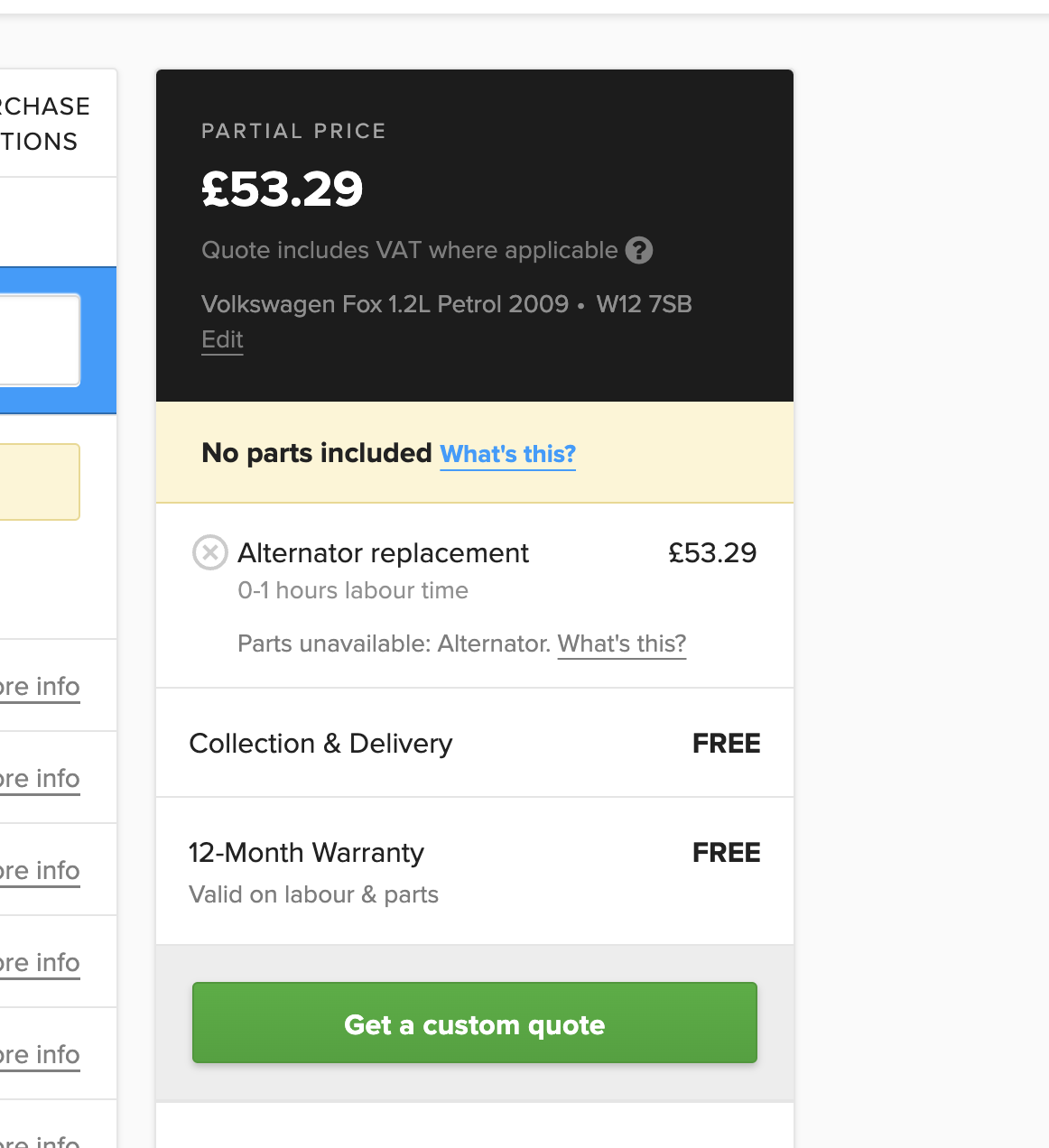
Task: Click Edit link under vehicle details
Action: (x=222, y=339)
